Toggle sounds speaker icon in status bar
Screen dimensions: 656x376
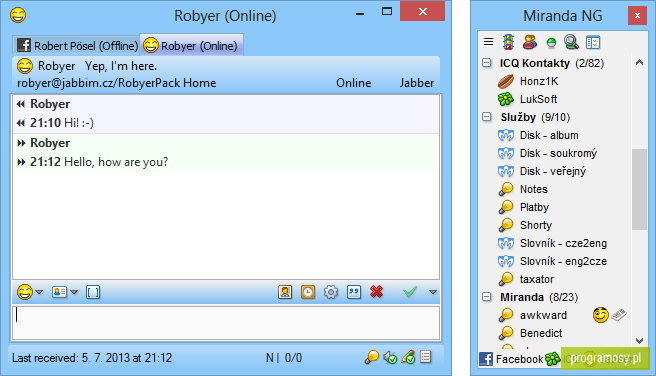(x=390, y=358)
